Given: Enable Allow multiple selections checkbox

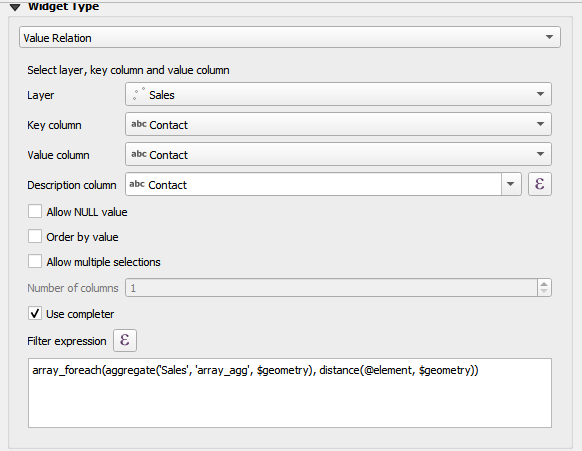Looking at the screenshot, I should [x=35, y=261].
